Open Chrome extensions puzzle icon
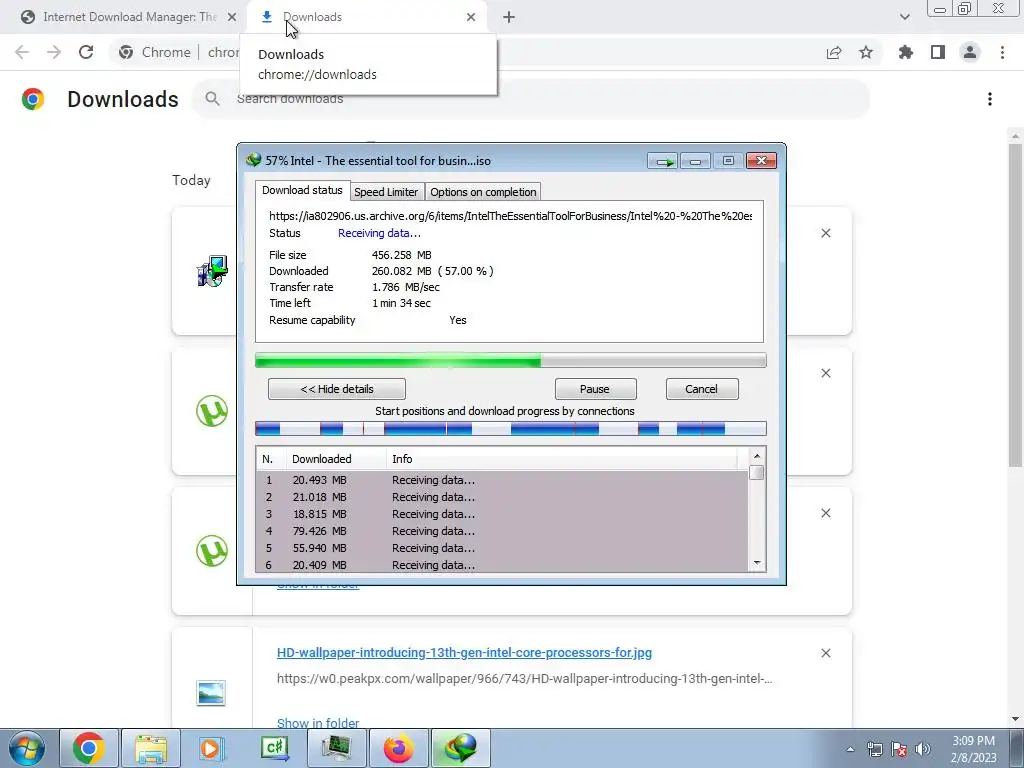The width and height of the screenshot is (1024, 768). pyautogui.click(x=906, y=52)
